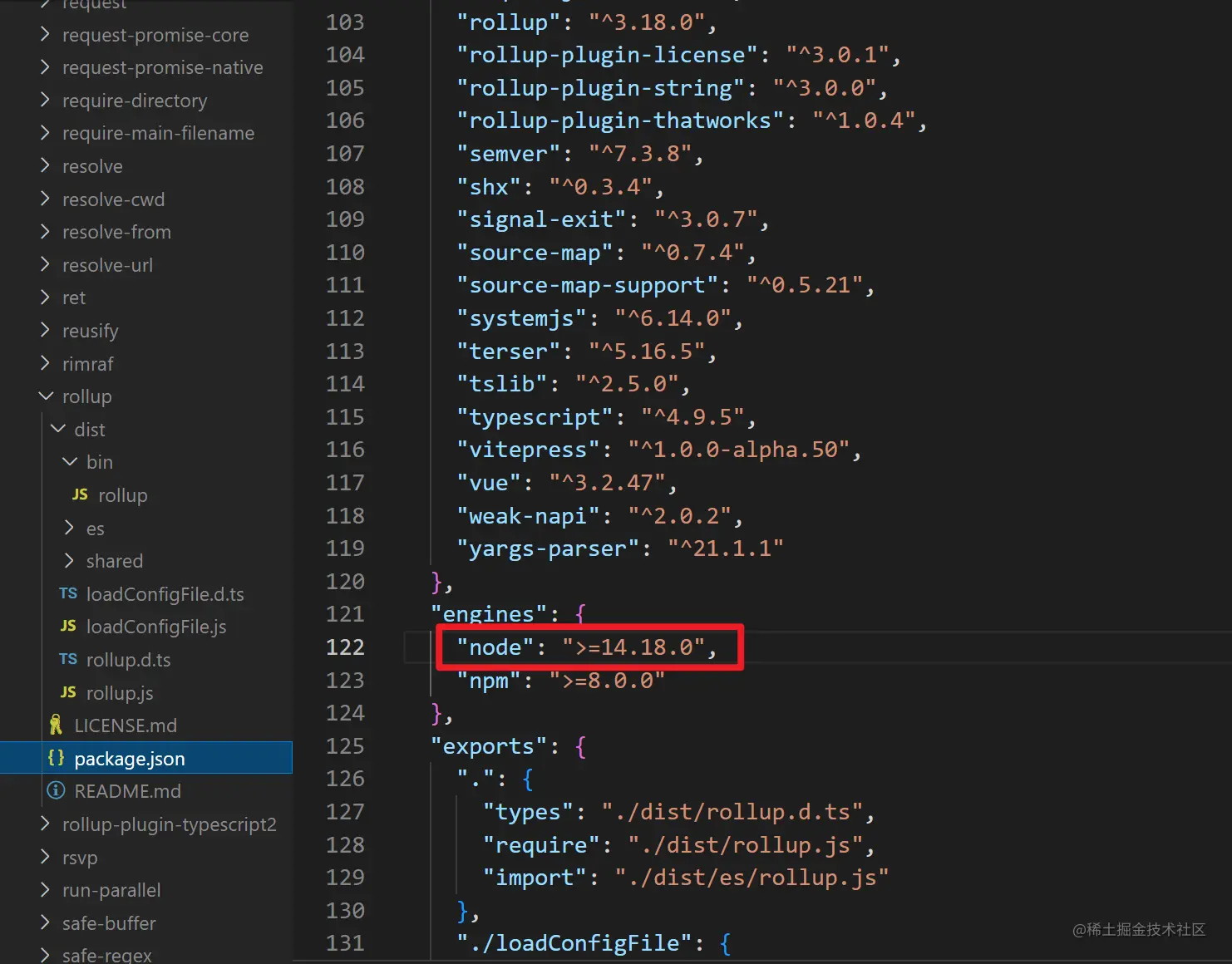Click the "vitepress" dependency key

[x=528, y=450]
